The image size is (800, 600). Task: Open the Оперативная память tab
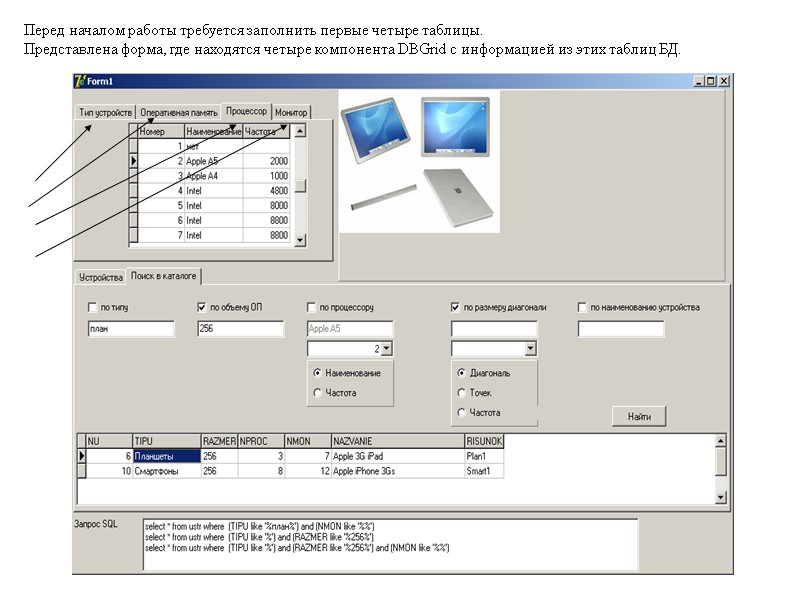pos(179,113)
